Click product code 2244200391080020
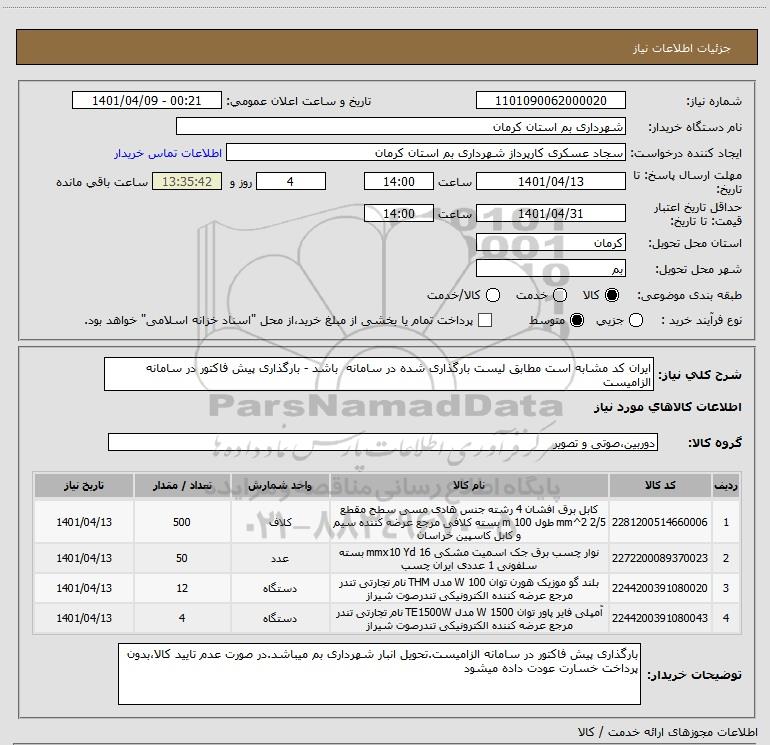 pyautogui.click(x=660, y=588)
